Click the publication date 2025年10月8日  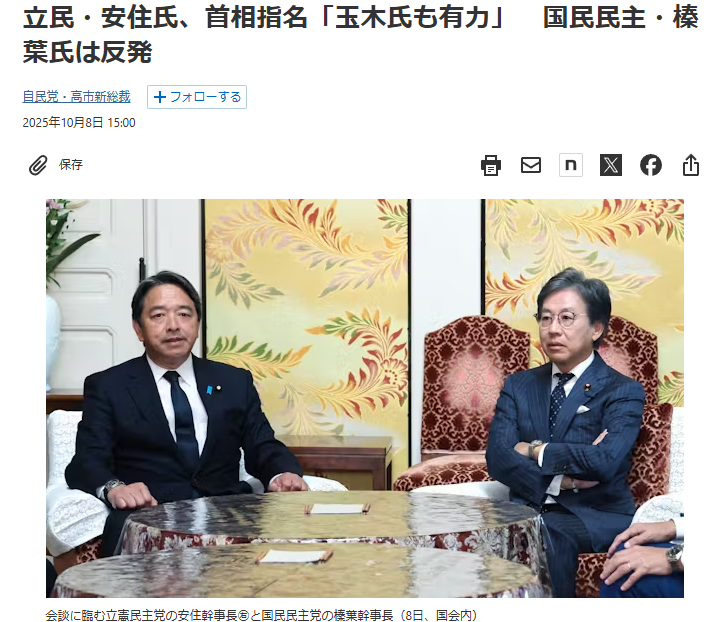click(x=63, y=123)
